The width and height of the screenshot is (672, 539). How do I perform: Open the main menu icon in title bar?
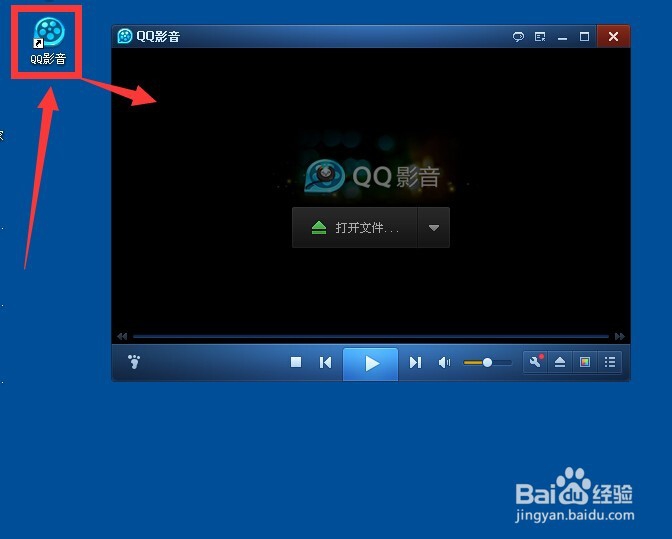tap(540, 37)
